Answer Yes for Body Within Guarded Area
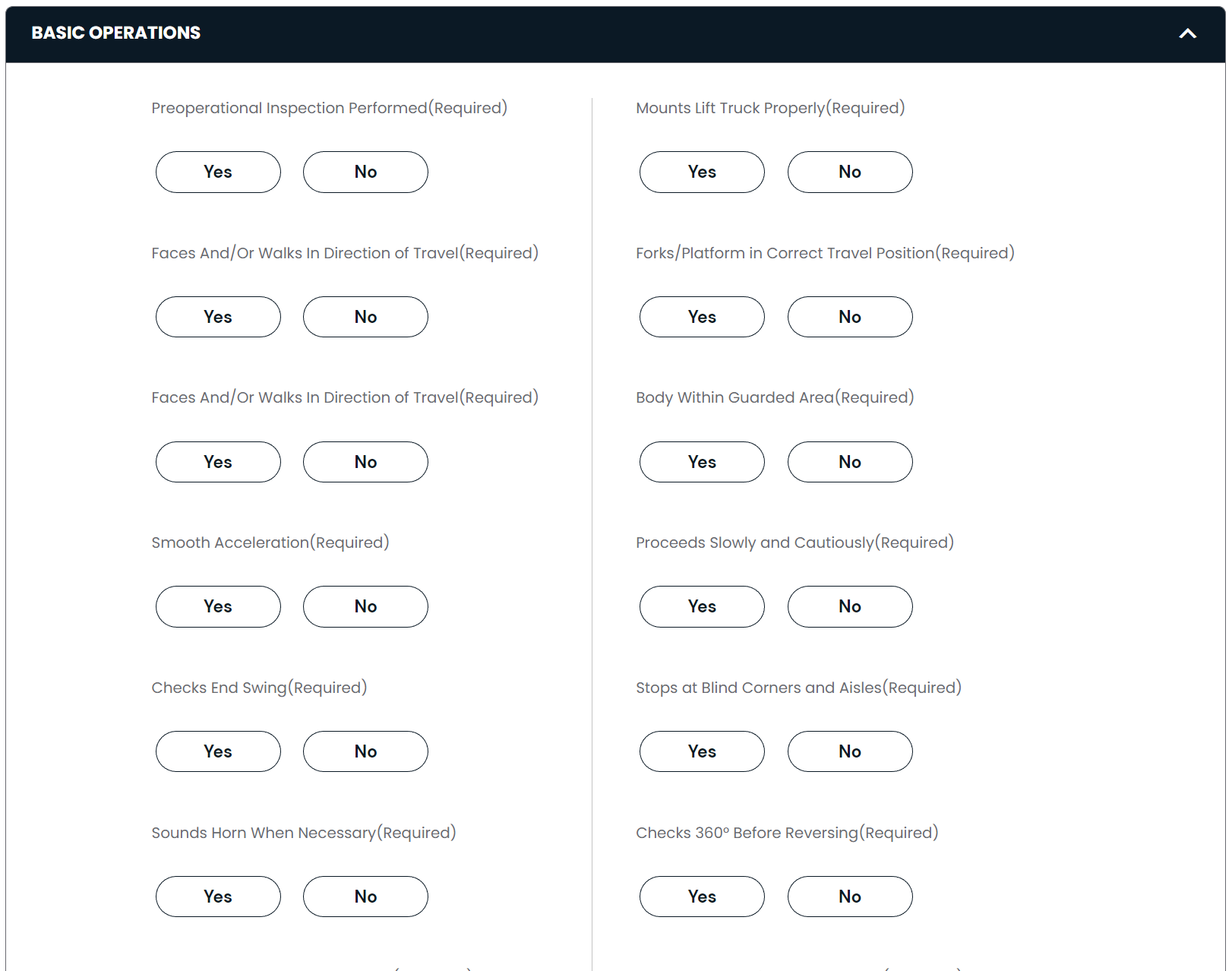Screen dimensions: 1232x971 701,461
